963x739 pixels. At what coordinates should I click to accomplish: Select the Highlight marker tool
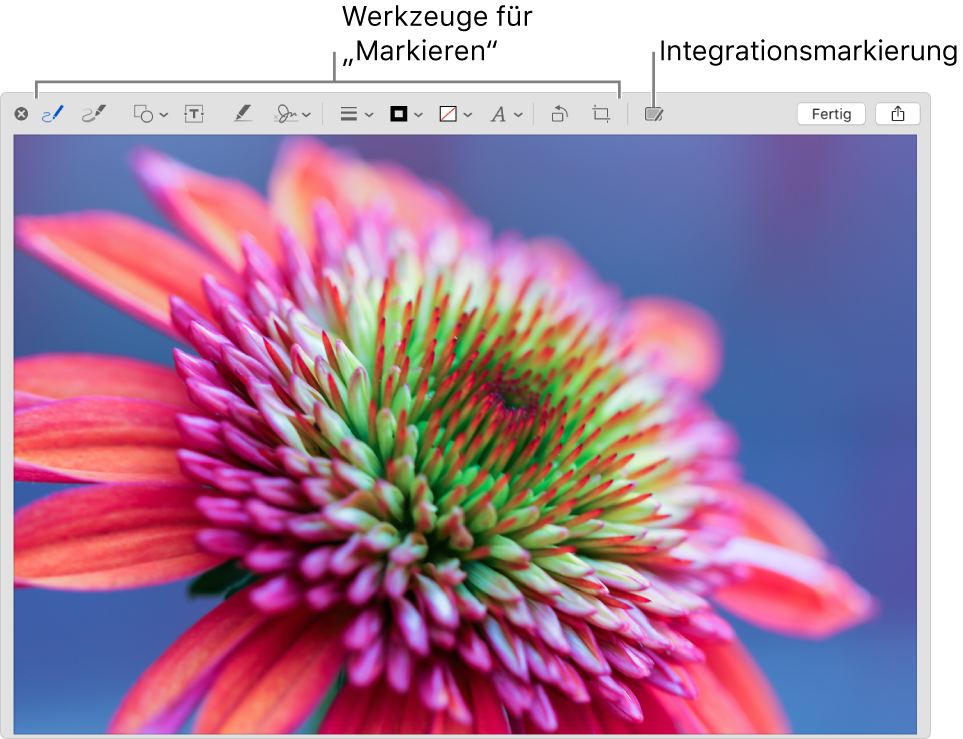point(243,114)
